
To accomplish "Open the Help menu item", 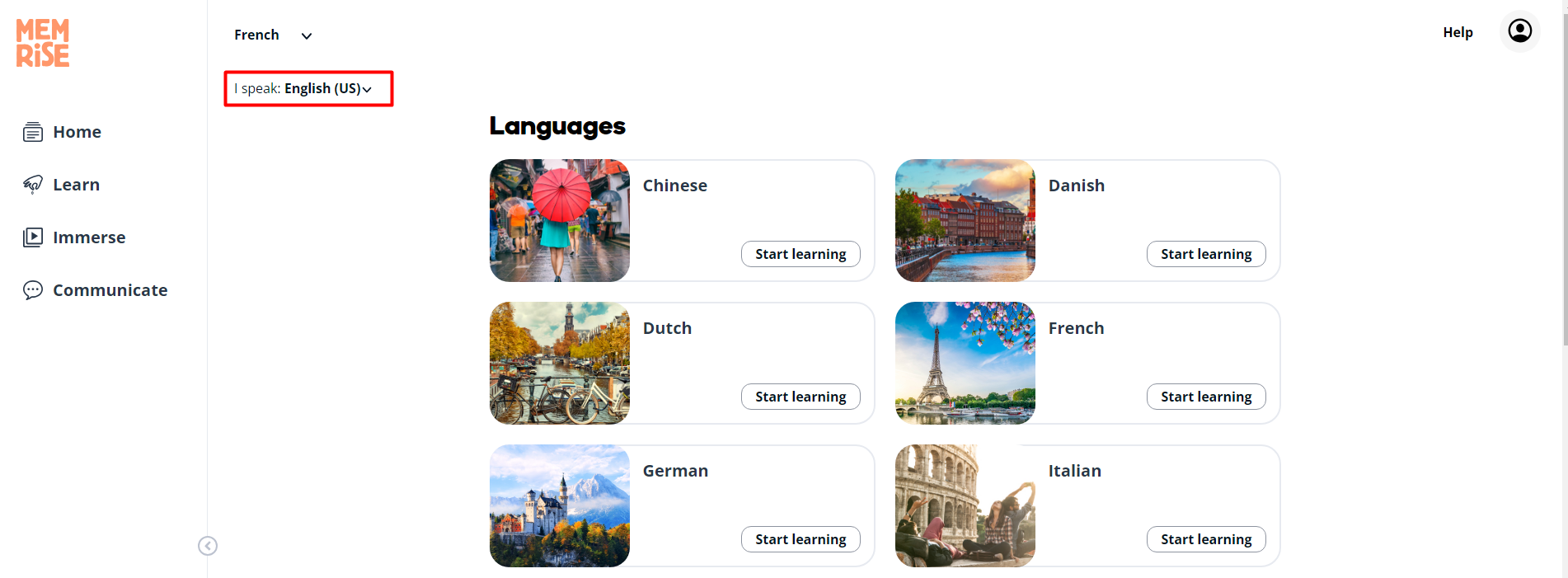I will [1457, 32].
